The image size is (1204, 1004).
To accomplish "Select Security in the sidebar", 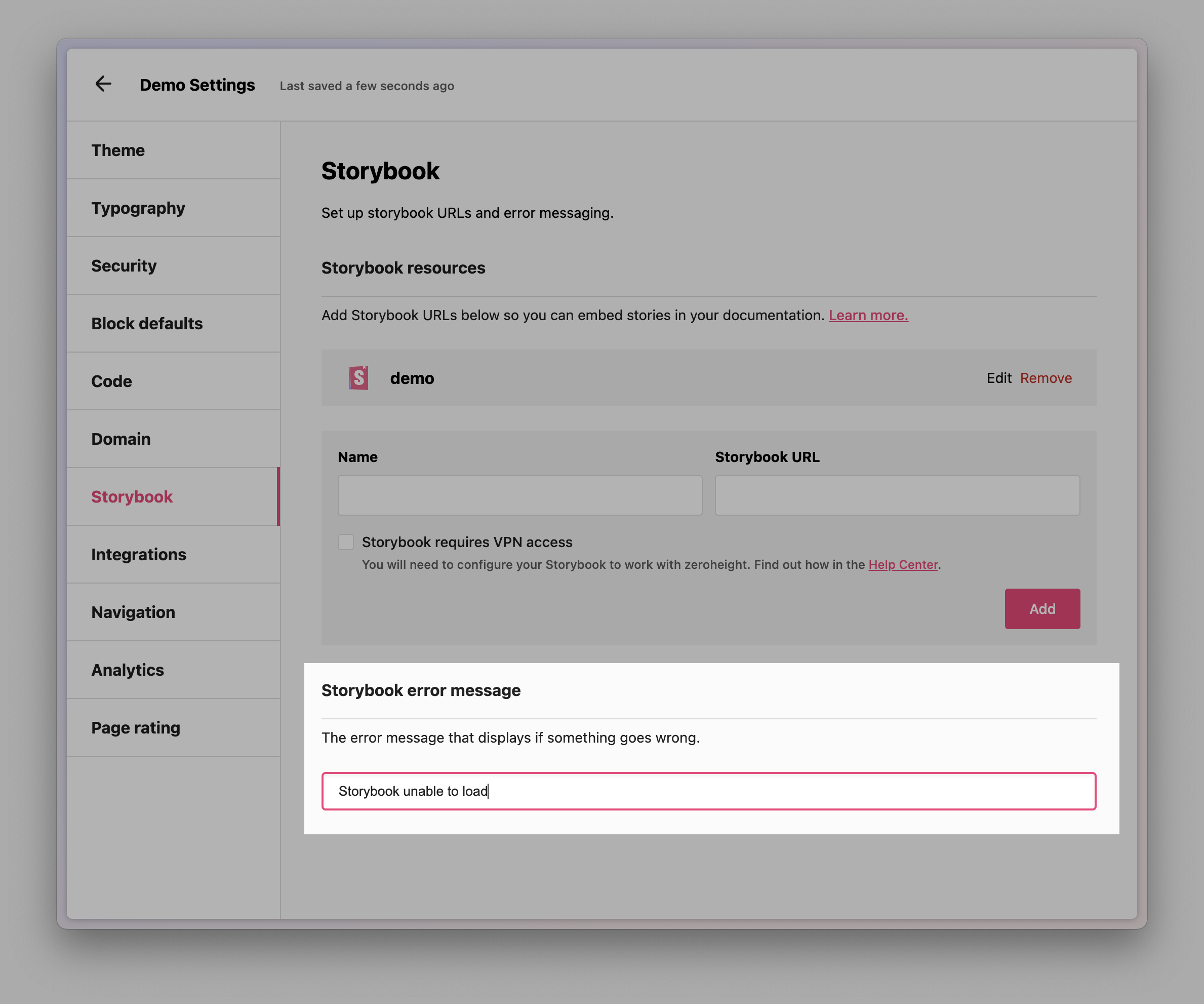I will pyautogui.click(x=173, y=265).
